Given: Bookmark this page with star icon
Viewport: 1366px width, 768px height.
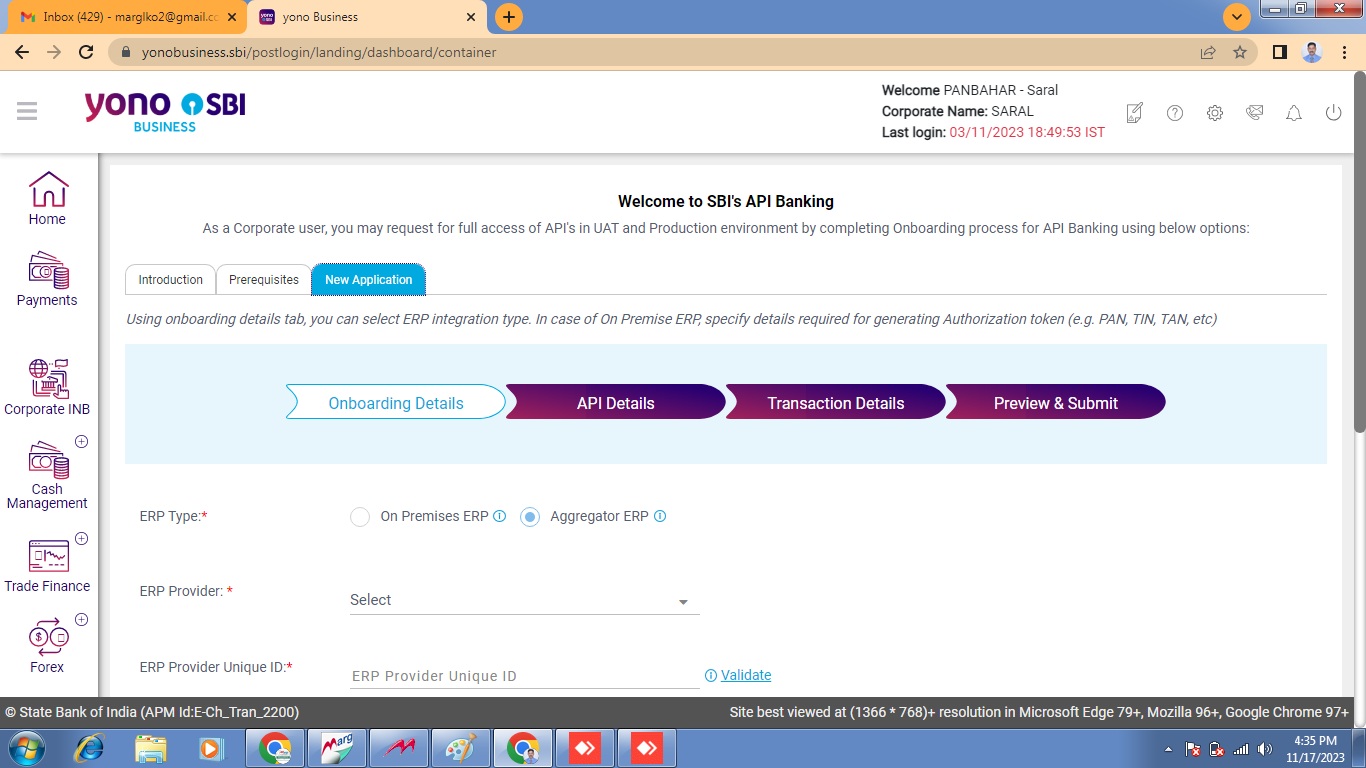Looking at the screenshot, I should (1240, 52).
